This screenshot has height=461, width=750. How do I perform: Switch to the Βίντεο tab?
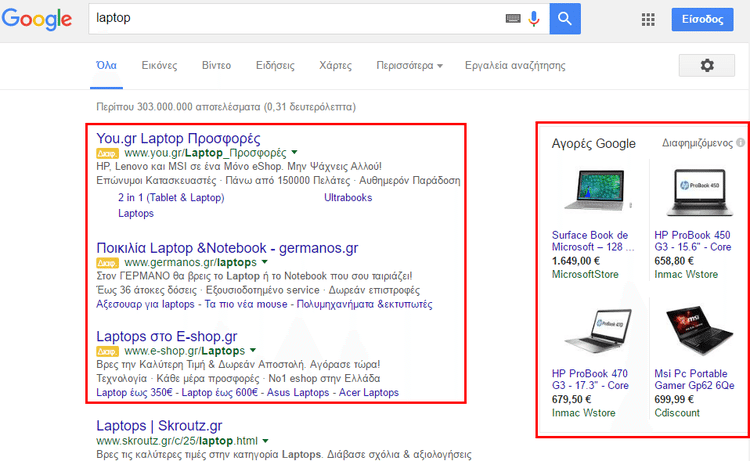pyautogui.click(x=216, y=66)
